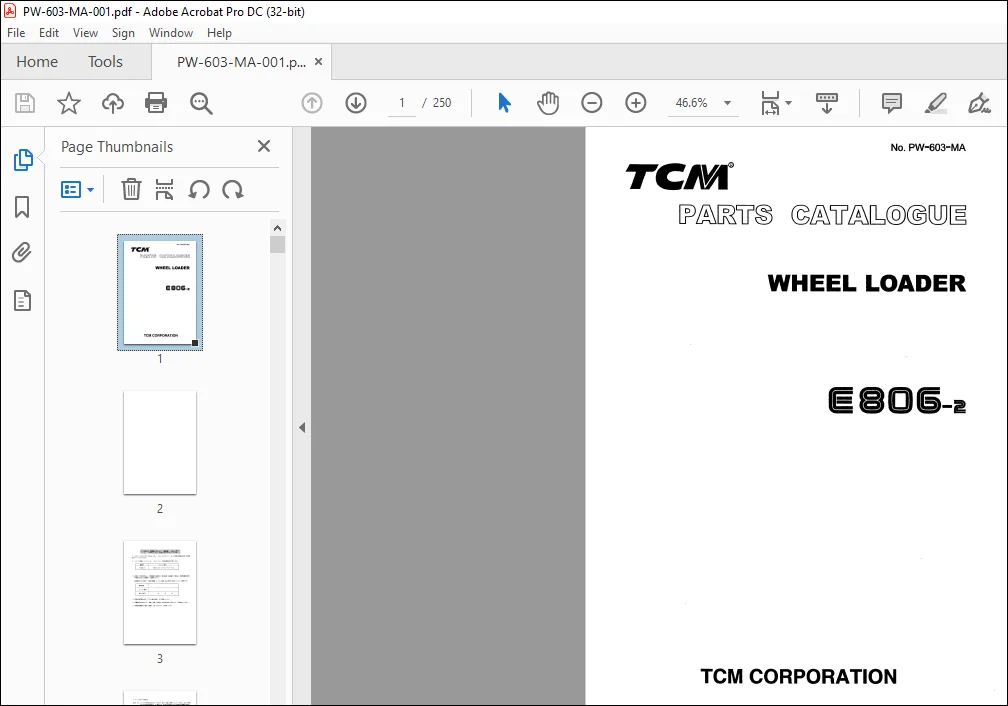Open the Attachments paperclip panel
This screenshot has height=706, width=1008.
tap(22, 253)
